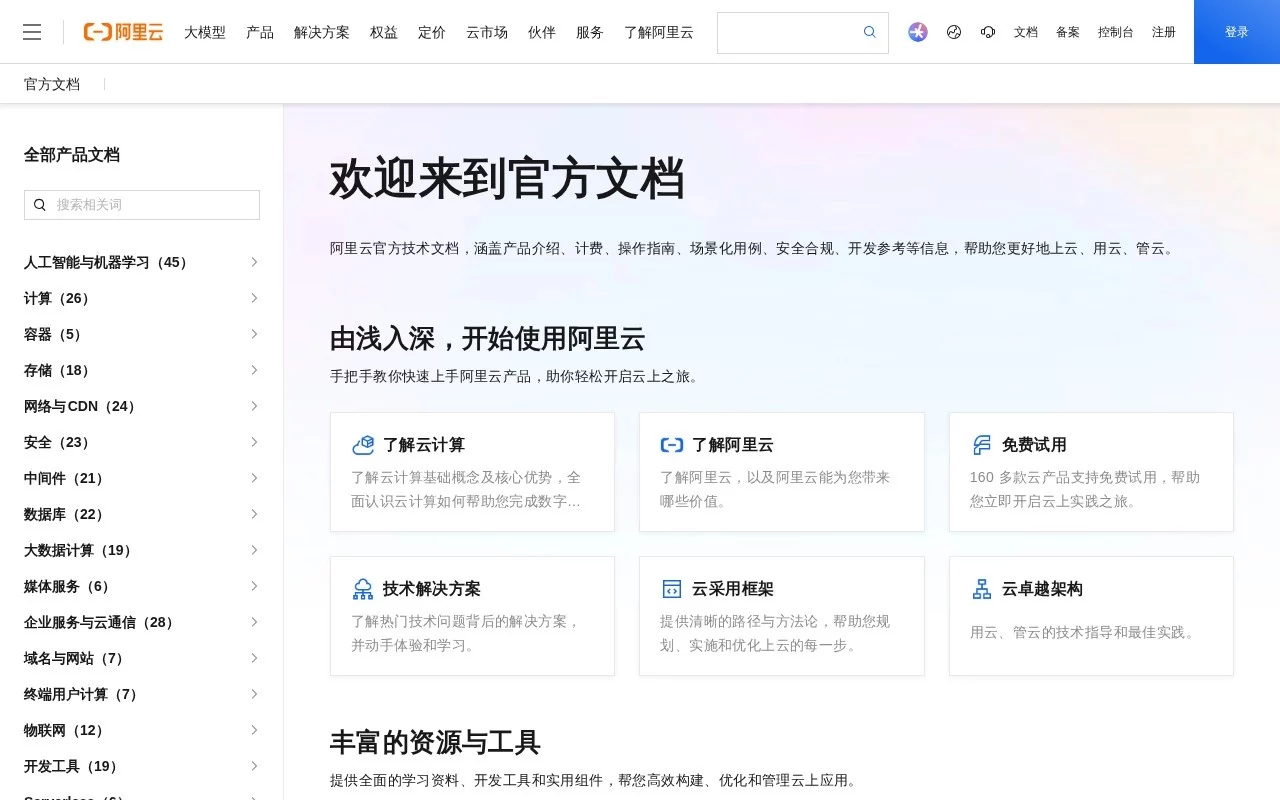Click the 官方文档 breadcrumb
The width and height of the screenshot is (1280, 800).
click(52, 84)
